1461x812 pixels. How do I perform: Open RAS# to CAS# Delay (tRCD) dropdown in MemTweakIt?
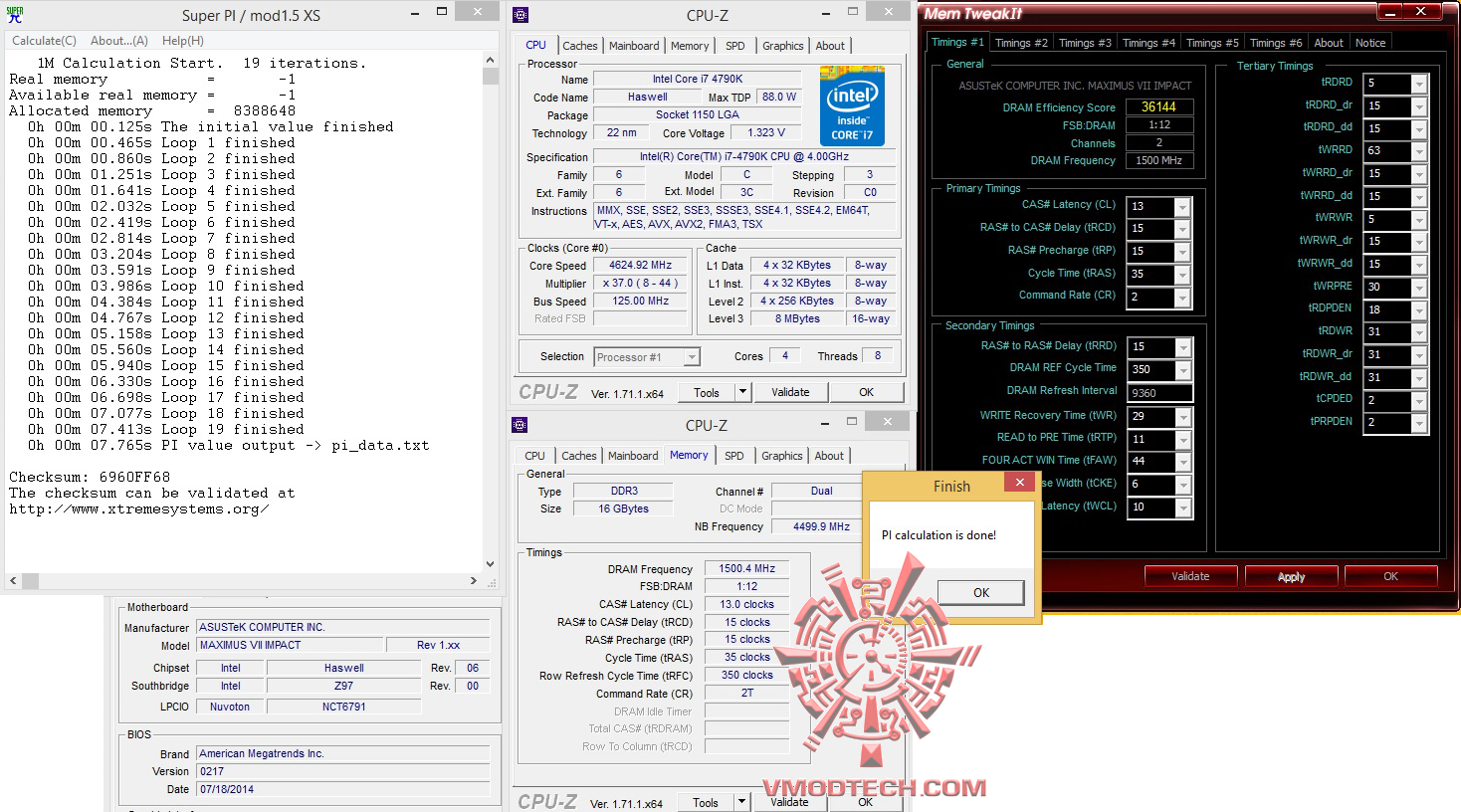(1182, 229)
